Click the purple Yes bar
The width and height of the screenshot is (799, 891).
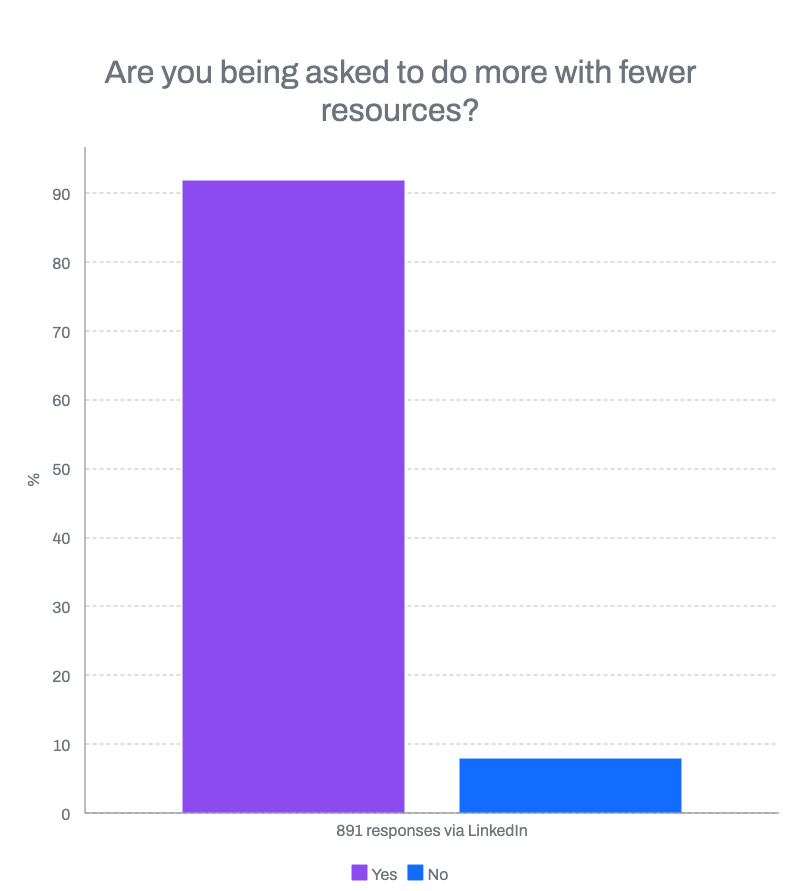[293, 496]
